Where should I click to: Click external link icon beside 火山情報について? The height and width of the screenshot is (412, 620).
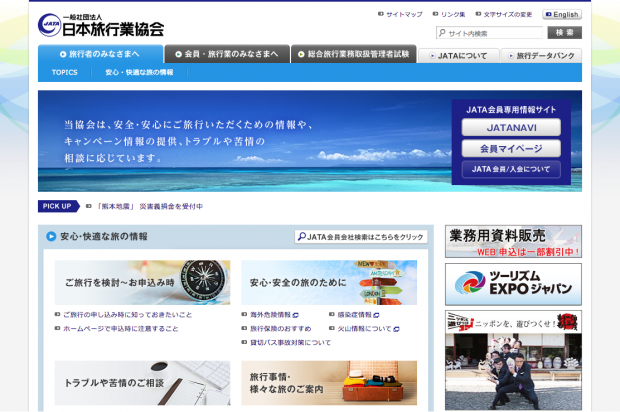pyautogui.click(x=397, y=329)
